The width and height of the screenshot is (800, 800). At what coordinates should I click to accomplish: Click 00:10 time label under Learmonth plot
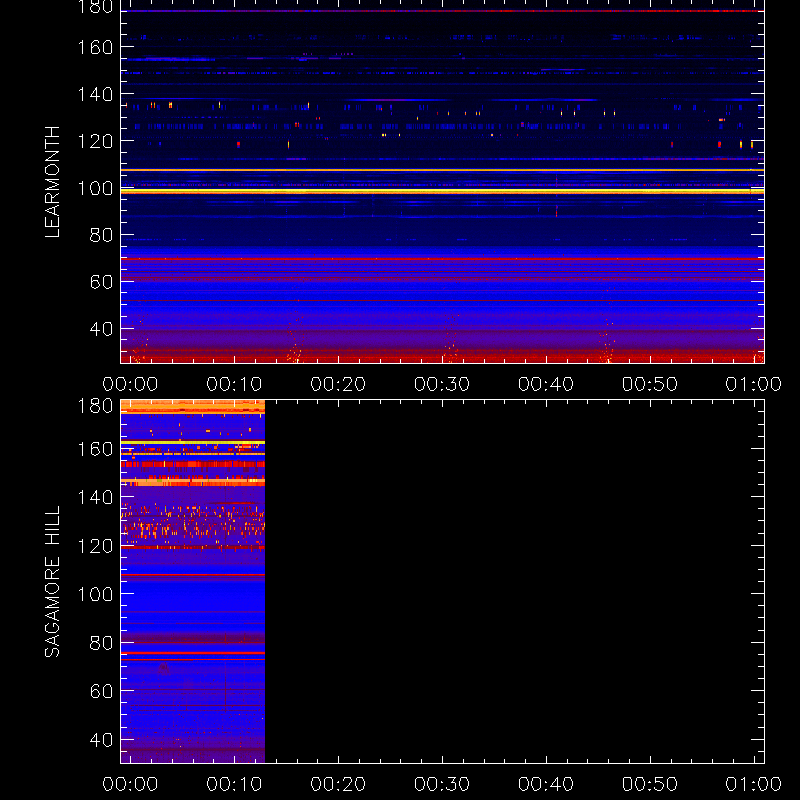[234, 384]
